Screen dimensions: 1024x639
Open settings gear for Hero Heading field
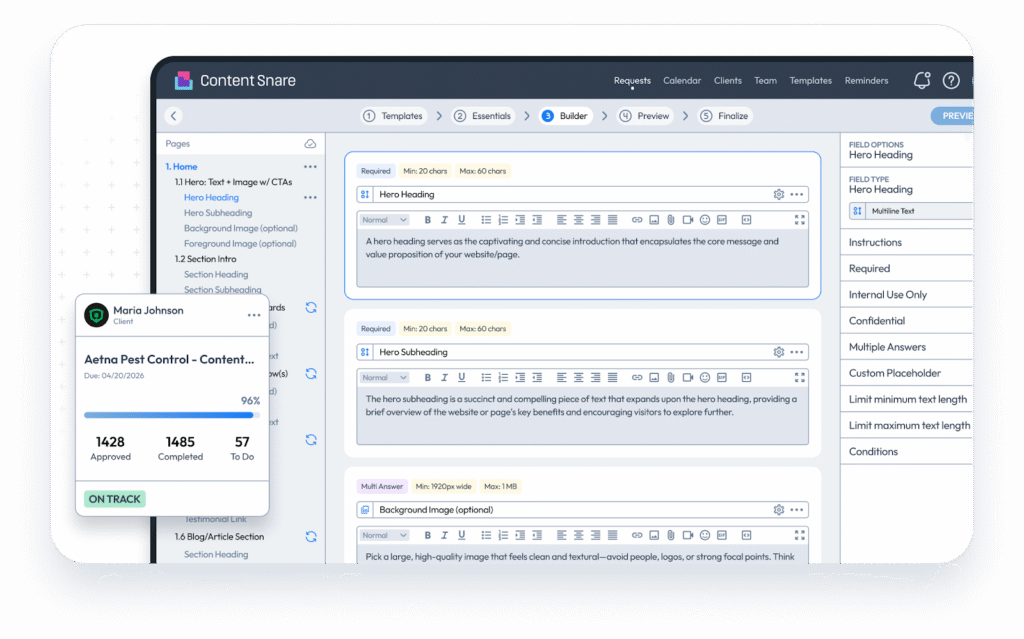(x=778, y=194)
